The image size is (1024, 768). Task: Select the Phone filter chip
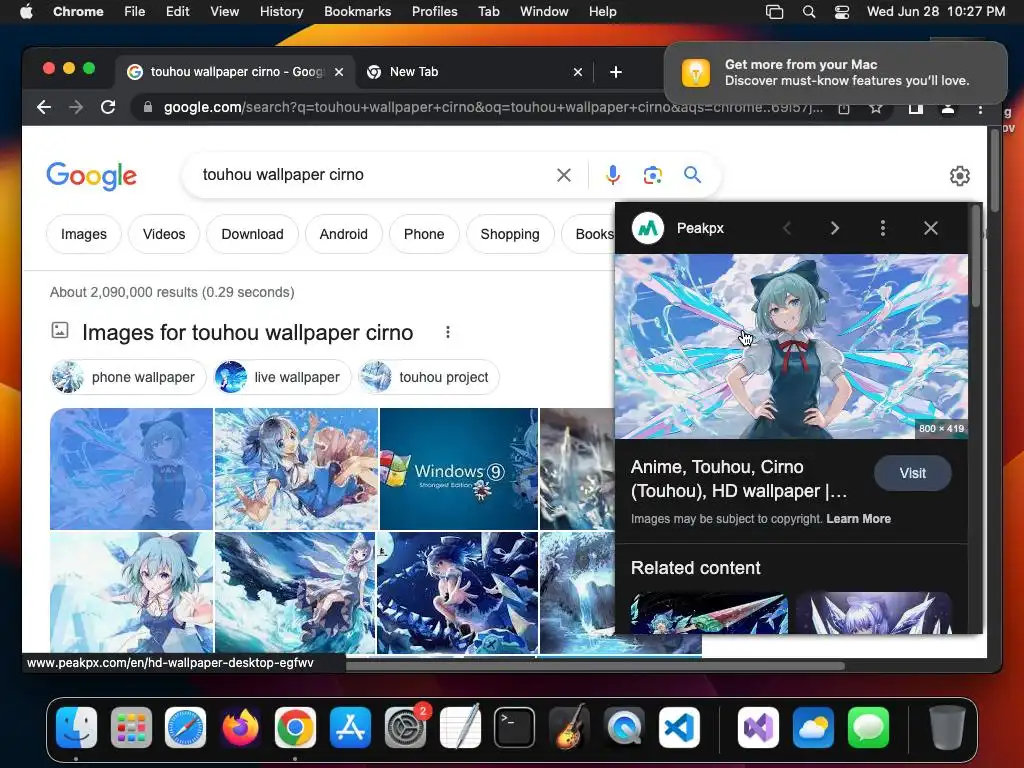tap(424, 234)
